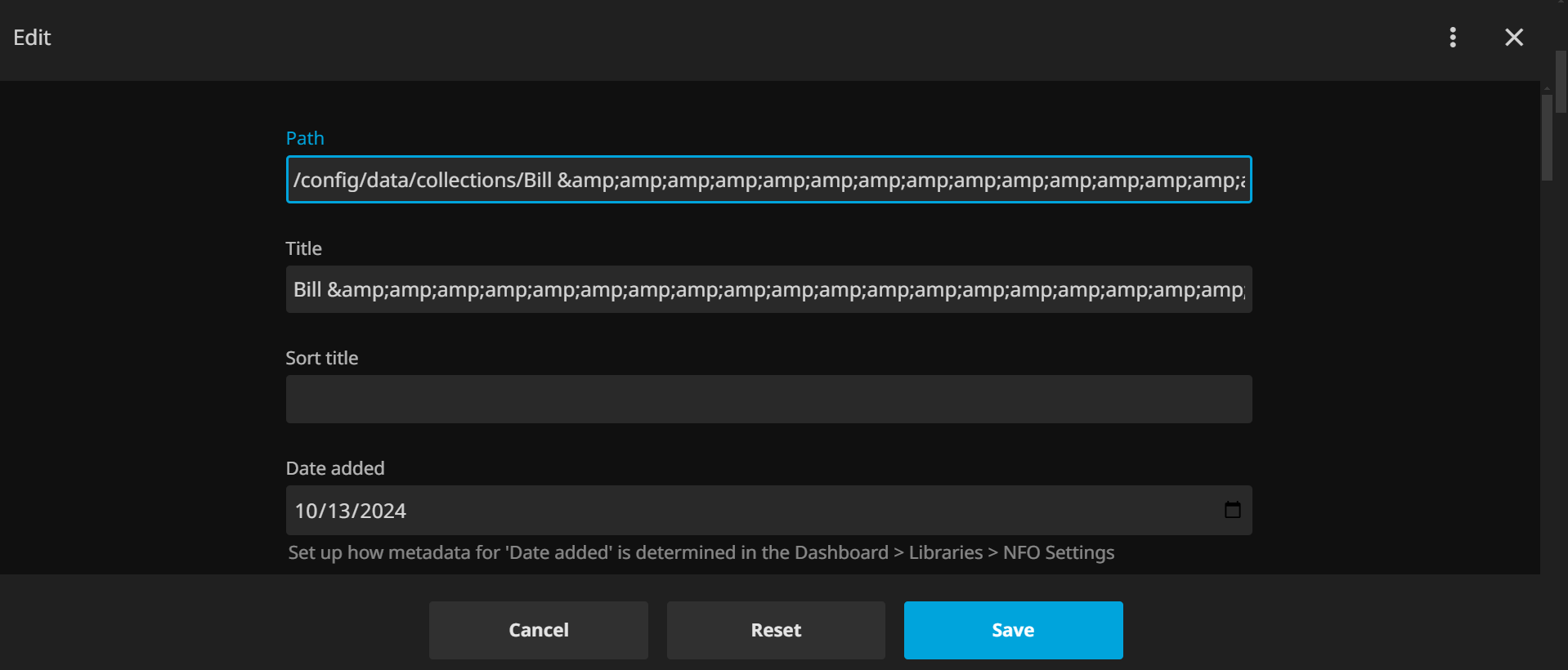
Task: Select the year '2024' in Date added
Action: (x=383, y=511)
